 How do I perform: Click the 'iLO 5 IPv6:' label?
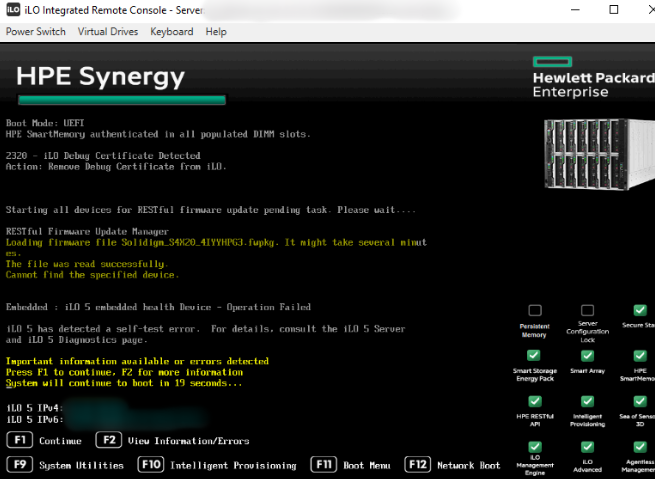click(x=34, y=419)
